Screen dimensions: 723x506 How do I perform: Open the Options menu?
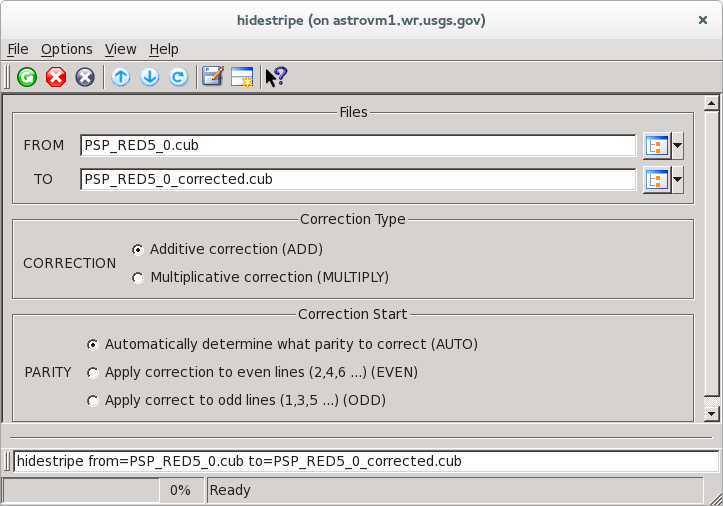66,49
